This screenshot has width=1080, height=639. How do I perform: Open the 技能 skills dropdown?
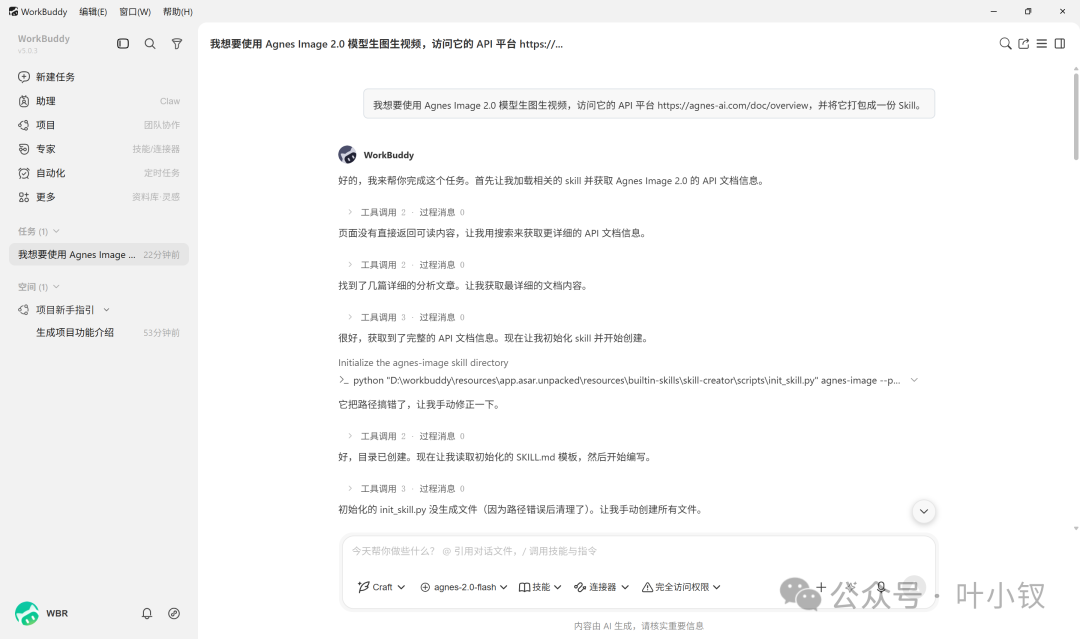point(540,587)
